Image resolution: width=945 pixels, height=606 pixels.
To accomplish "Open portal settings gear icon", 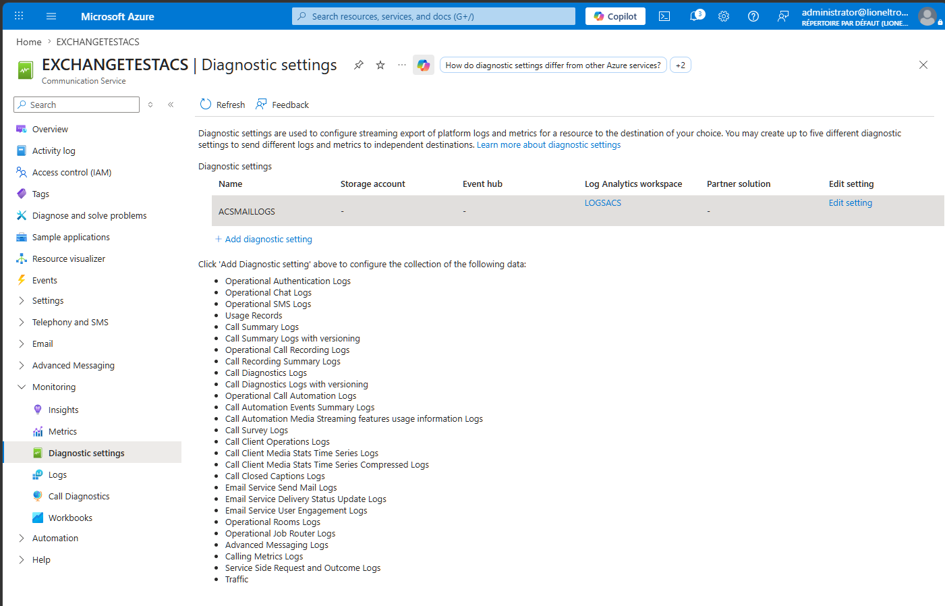I will (x=724, y=16).
